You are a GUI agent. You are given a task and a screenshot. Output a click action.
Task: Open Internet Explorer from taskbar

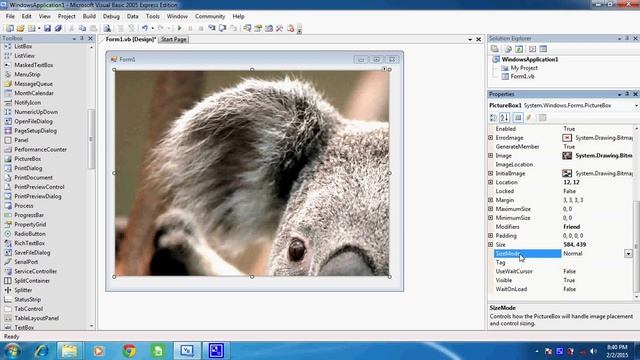pos(41,351)
